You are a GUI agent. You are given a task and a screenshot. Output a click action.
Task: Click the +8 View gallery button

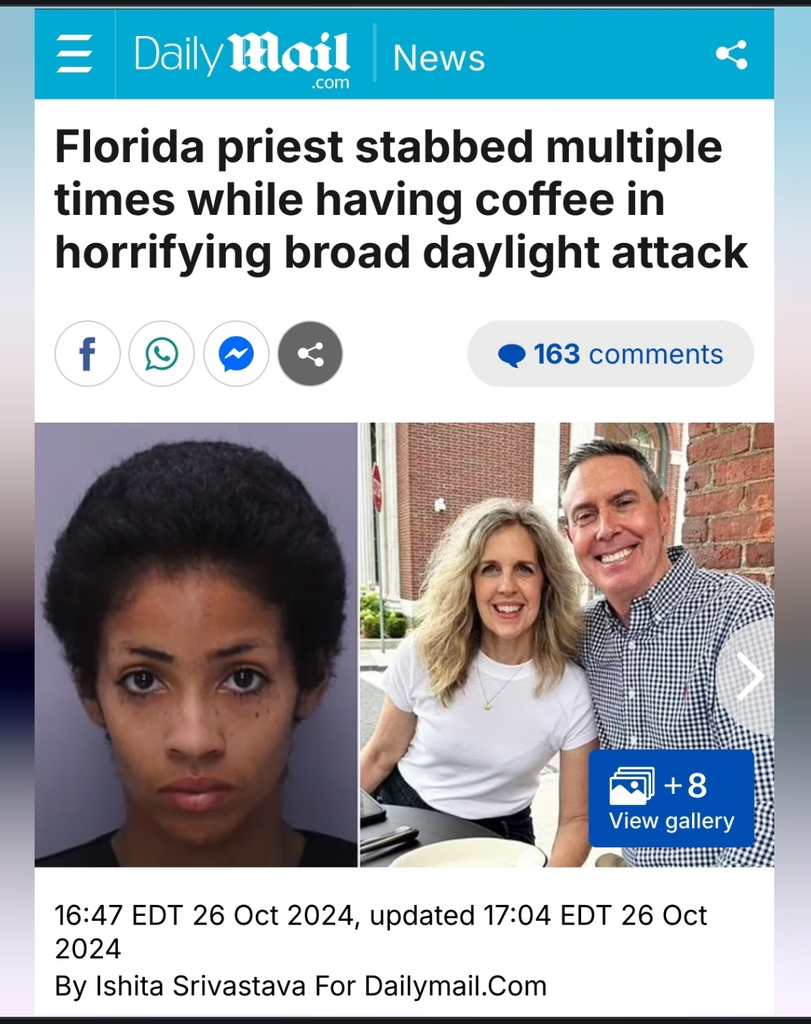pos(671,798)
